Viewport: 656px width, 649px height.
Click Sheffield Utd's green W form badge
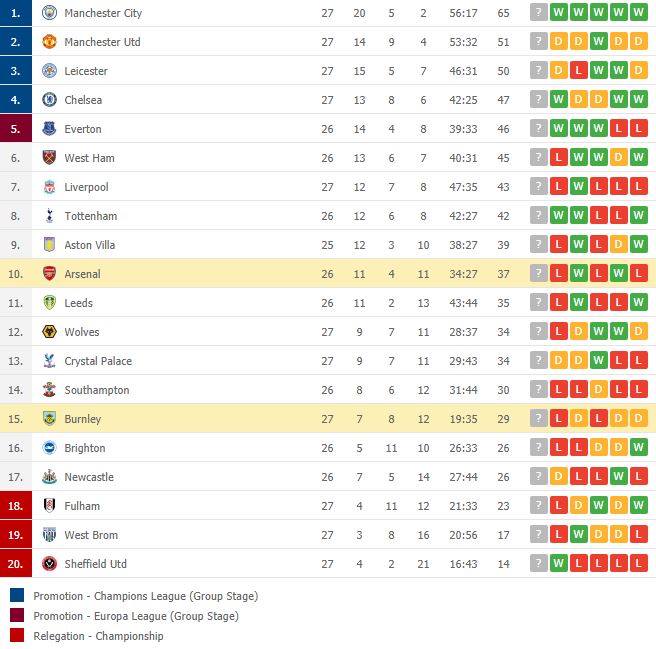(559, 563)
